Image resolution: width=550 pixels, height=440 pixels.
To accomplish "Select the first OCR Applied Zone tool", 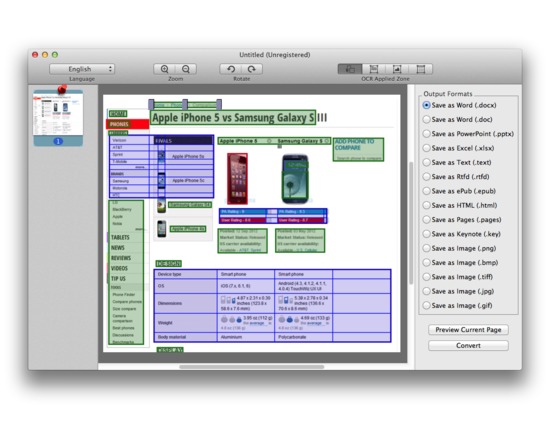I will [350, 69].
